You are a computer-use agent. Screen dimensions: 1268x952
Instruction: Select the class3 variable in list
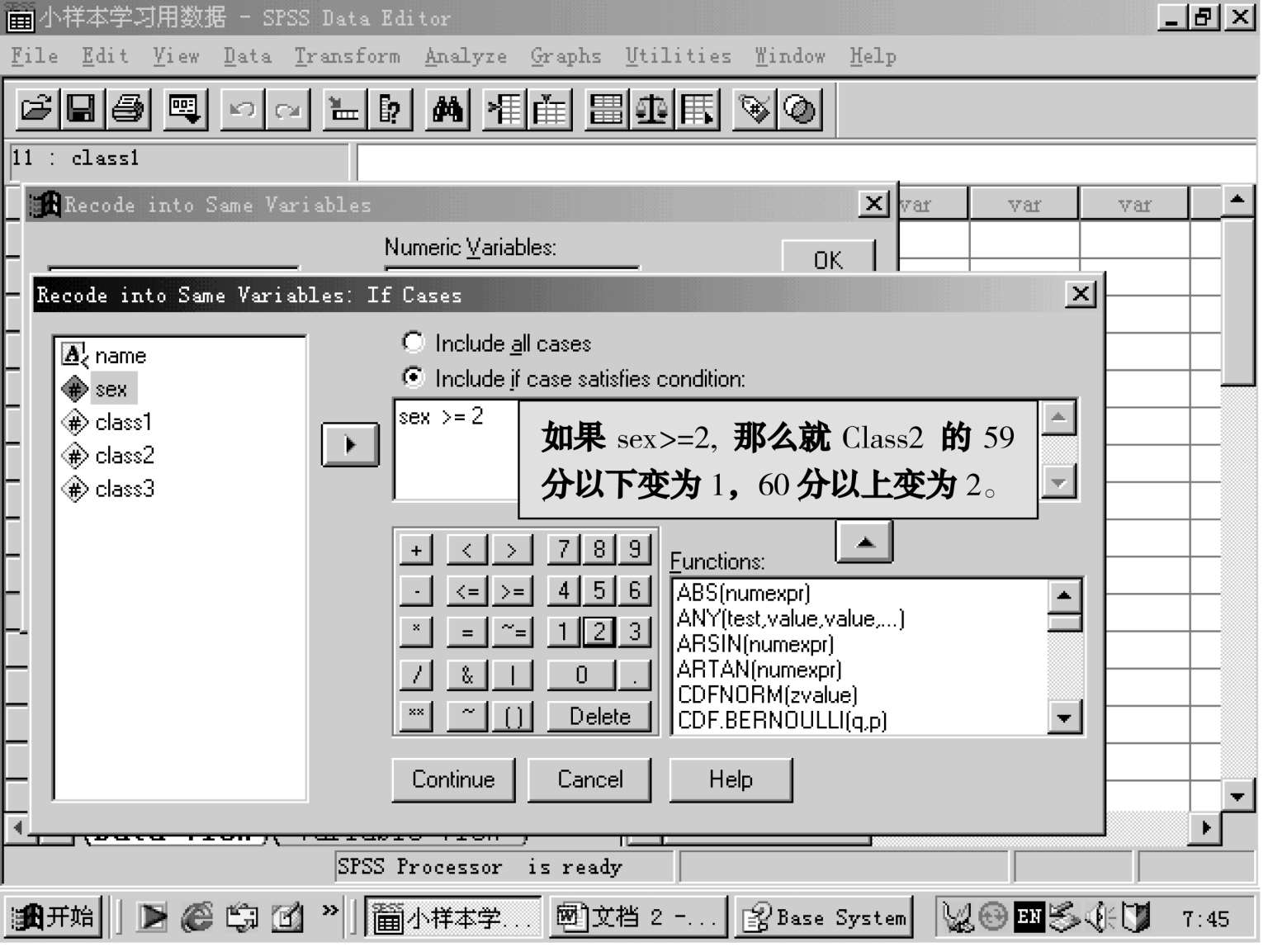click(108, 489)
